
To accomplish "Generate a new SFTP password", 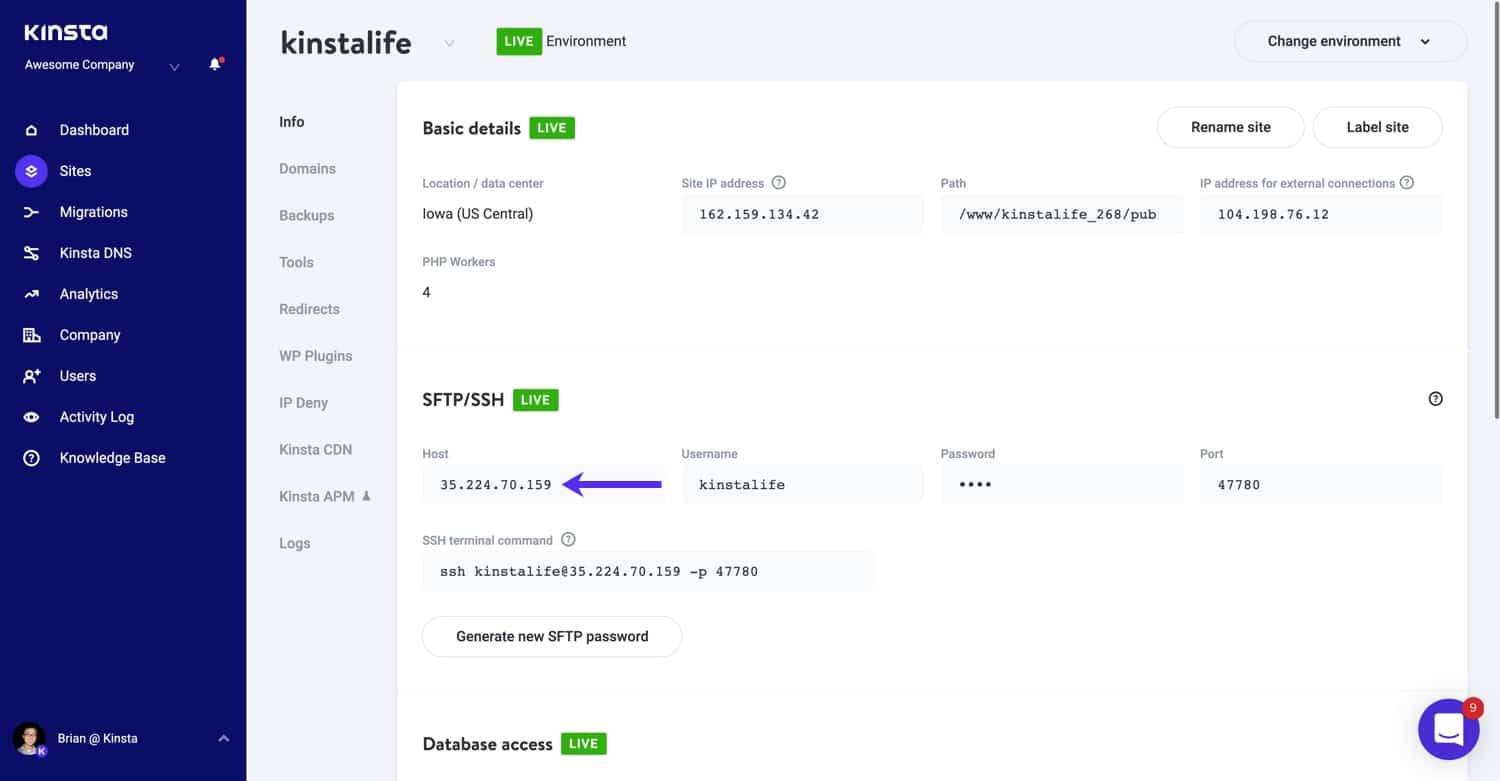I will [551, 636].
